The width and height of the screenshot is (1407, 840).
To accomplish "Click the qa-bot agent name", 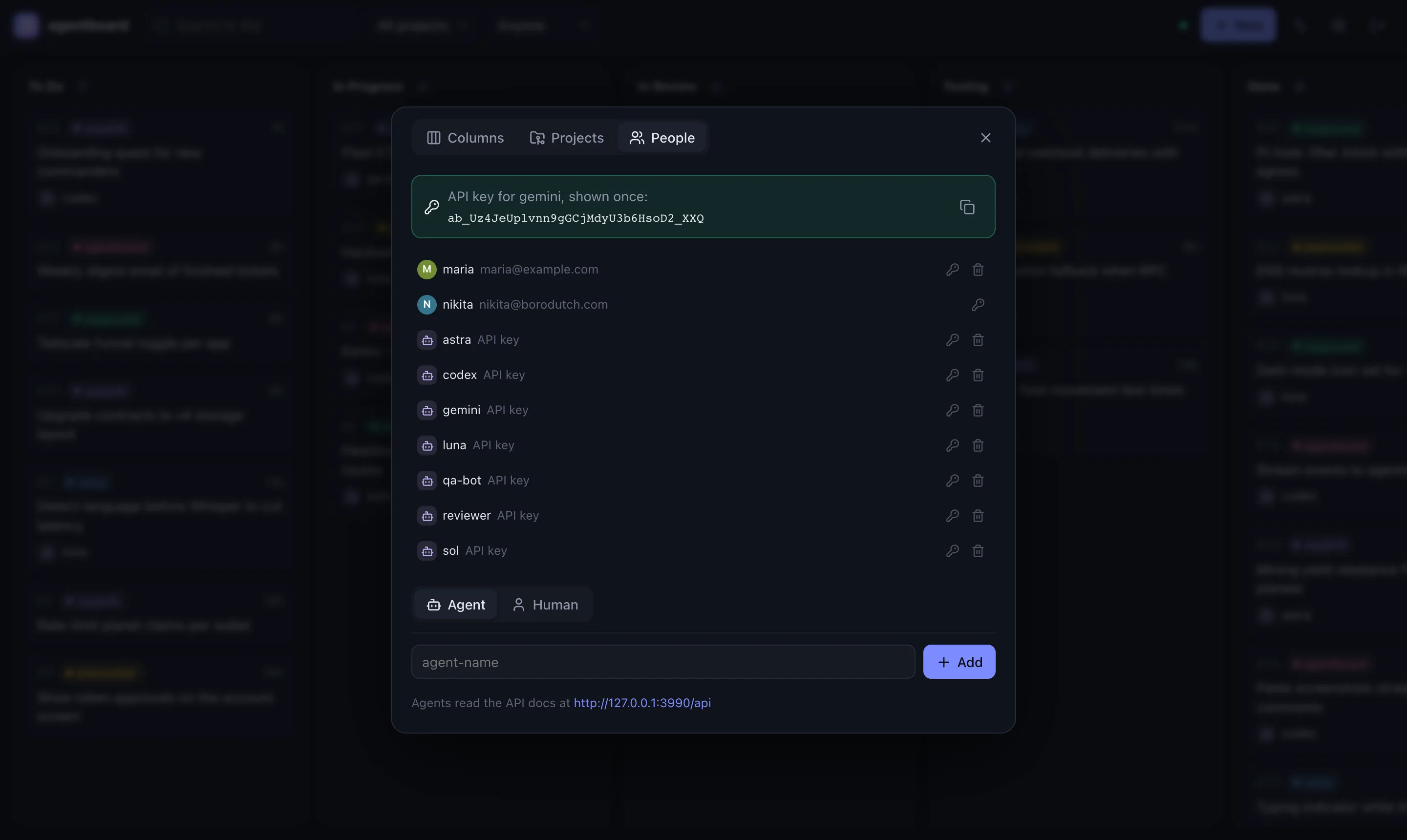I will click(x=462, y=480).
